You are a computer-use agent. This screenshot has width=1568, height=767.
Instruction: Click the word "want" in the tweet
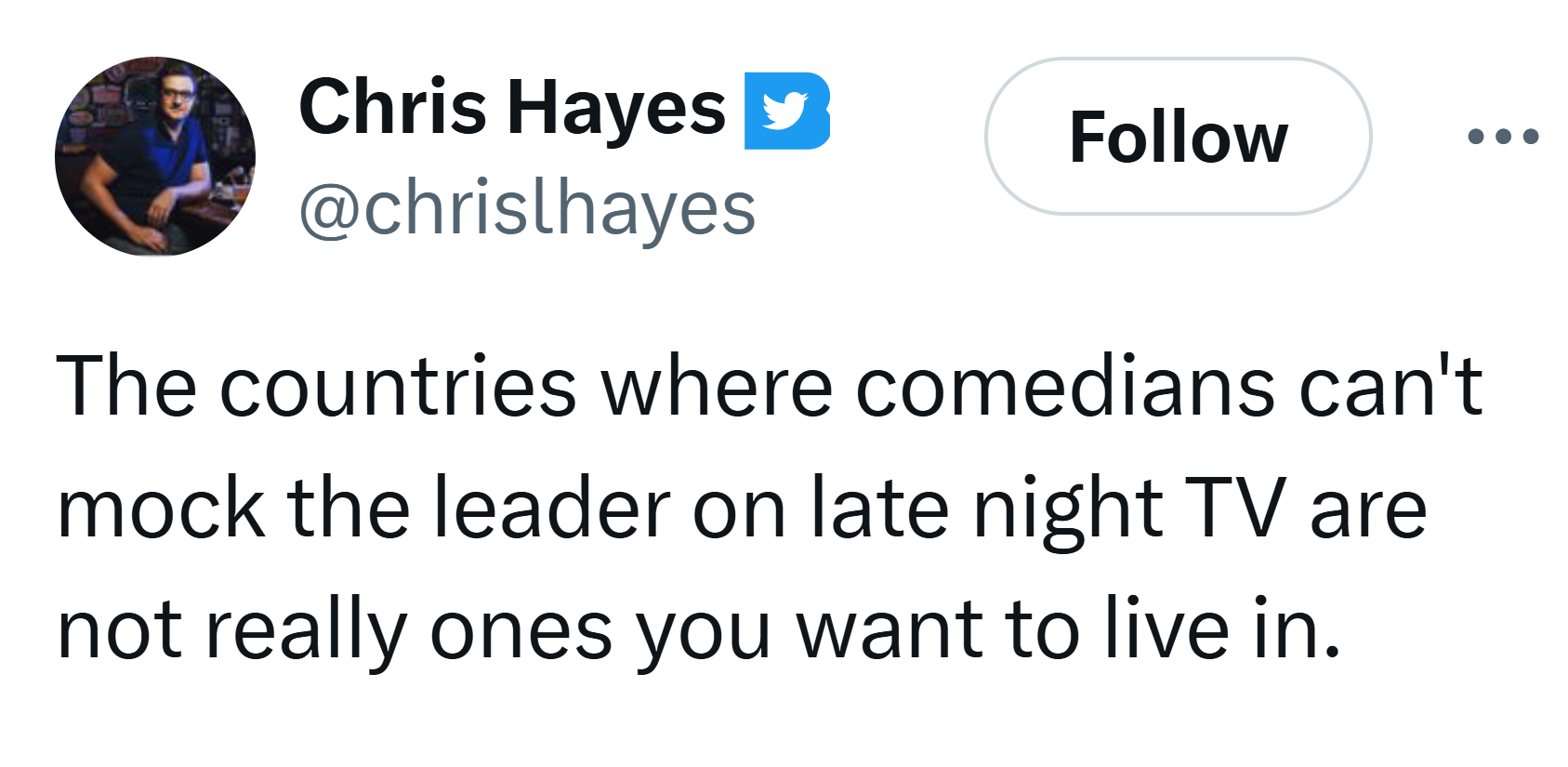(889, 632)
